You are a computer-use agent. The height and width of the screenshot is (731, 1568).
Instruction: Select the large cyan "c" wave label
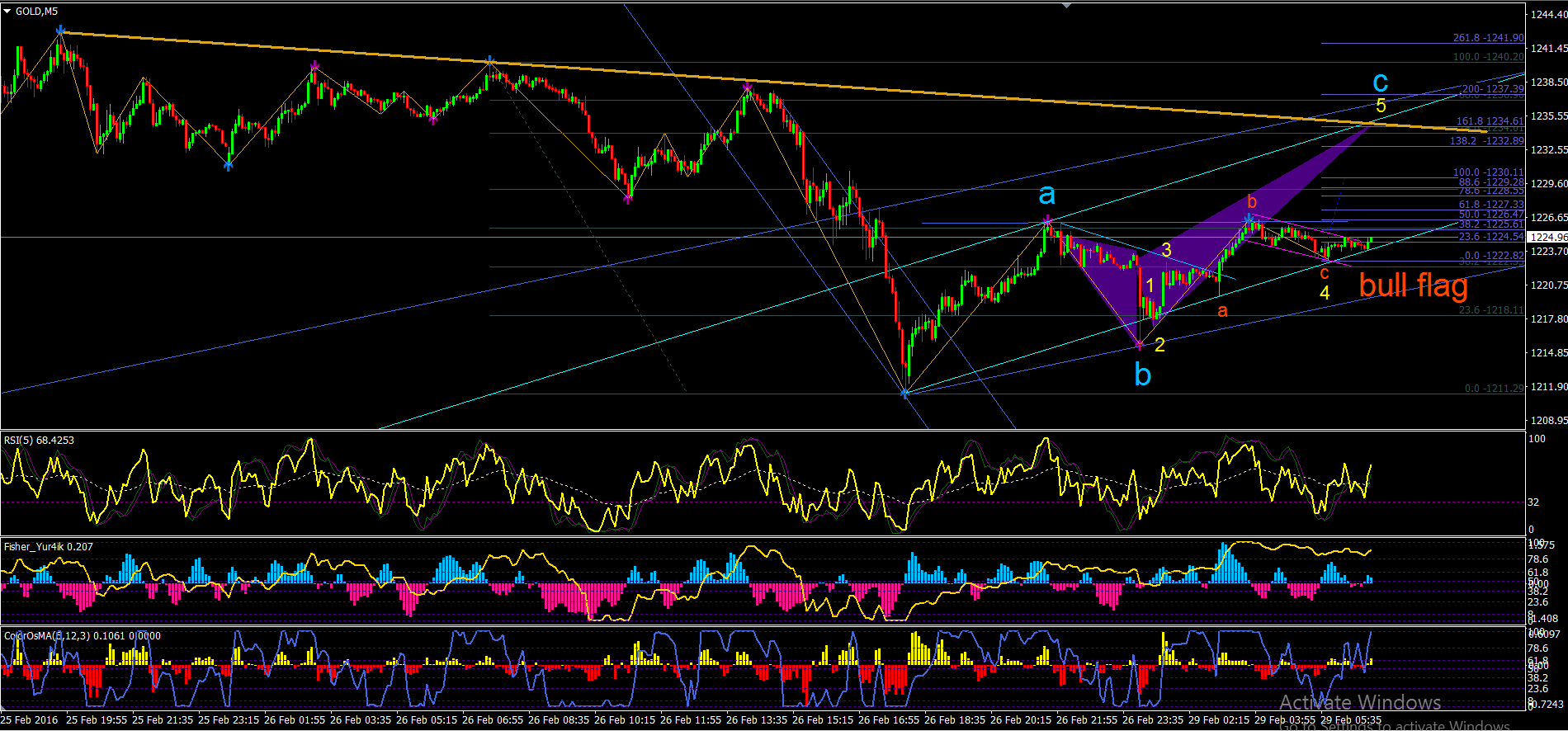(x=1380, y=83)
